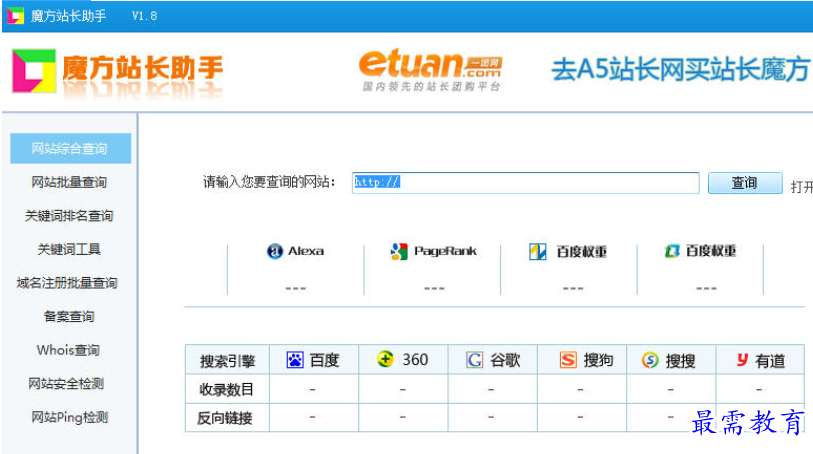Click the first 百度权重 blue-yellow icon
This screenshot has height=454, width=813.
click(538, 251)
